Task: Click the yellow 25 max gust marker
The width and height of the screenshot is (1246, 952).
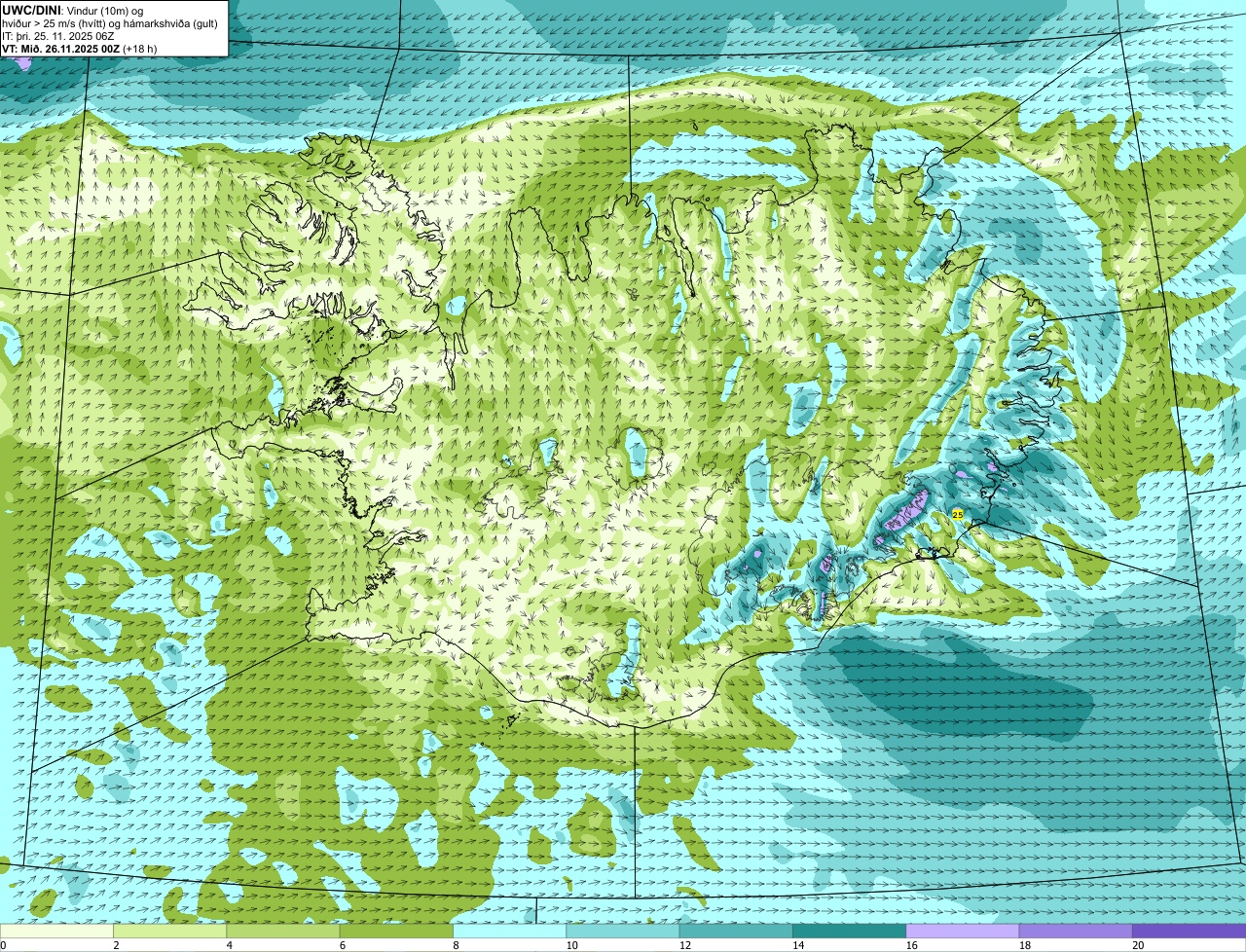Action: pyautogui.click(x=957, y=514)
